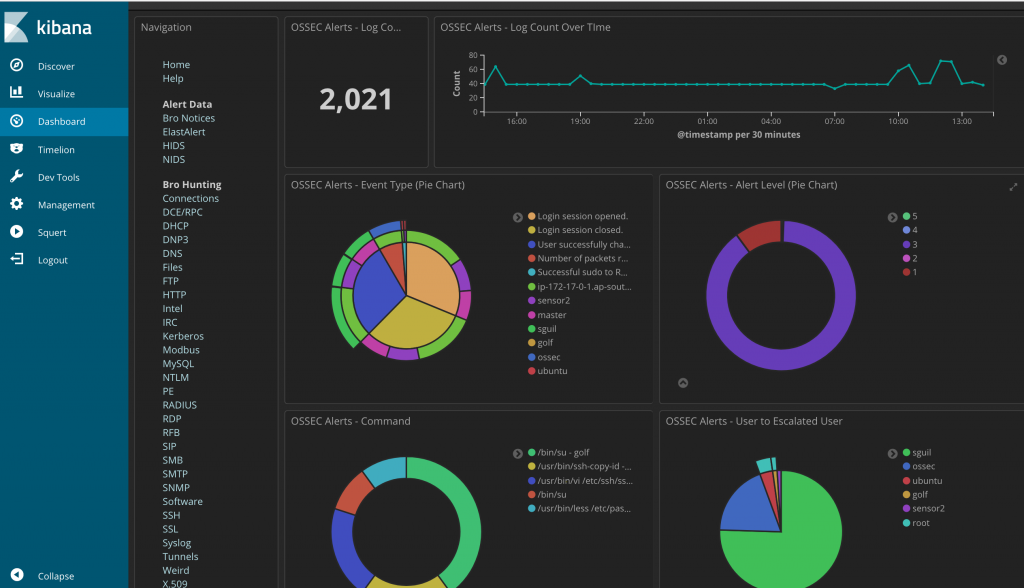Open Dev Tools wrench icon
This screenshot has width=1024, height=588.
point(16,177)
